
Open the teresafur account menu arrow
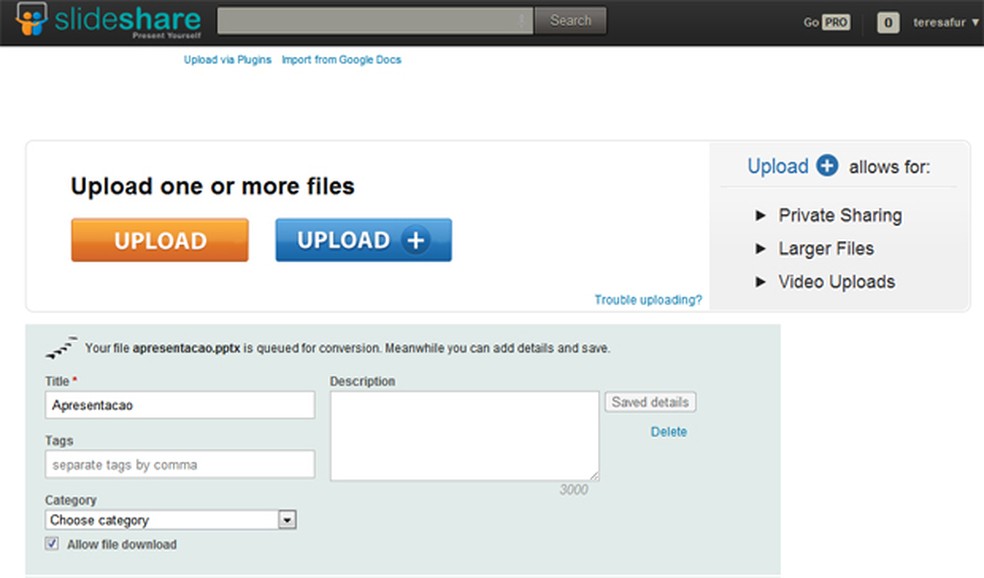tap(975, 22)
